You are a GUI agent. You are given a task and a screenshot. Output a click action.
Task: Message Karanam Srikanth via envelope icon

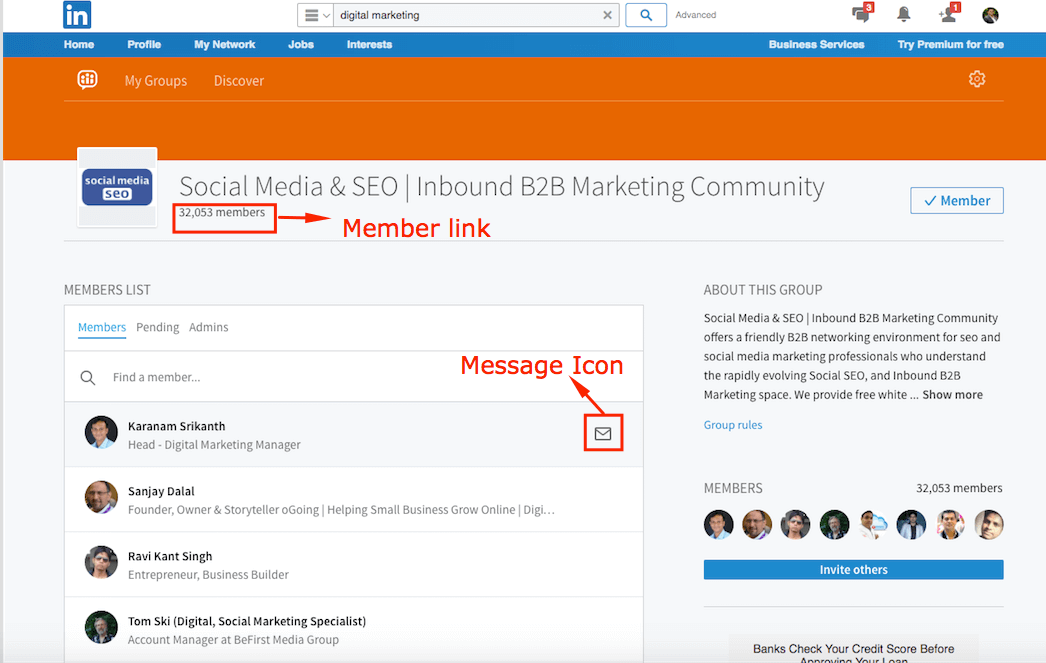tap(603, 434)
